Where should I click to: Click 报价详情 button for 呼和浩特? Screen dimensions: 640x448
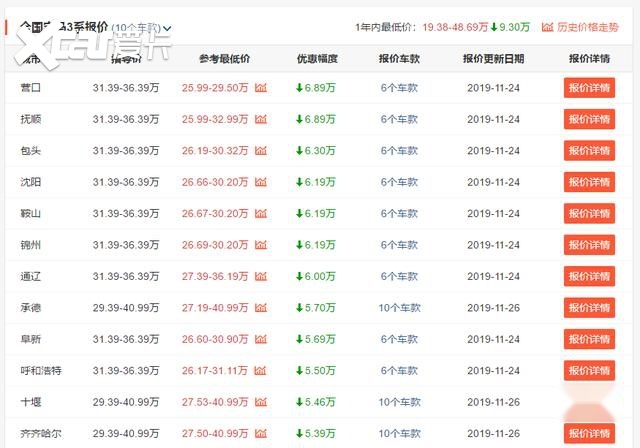point(589,370)
